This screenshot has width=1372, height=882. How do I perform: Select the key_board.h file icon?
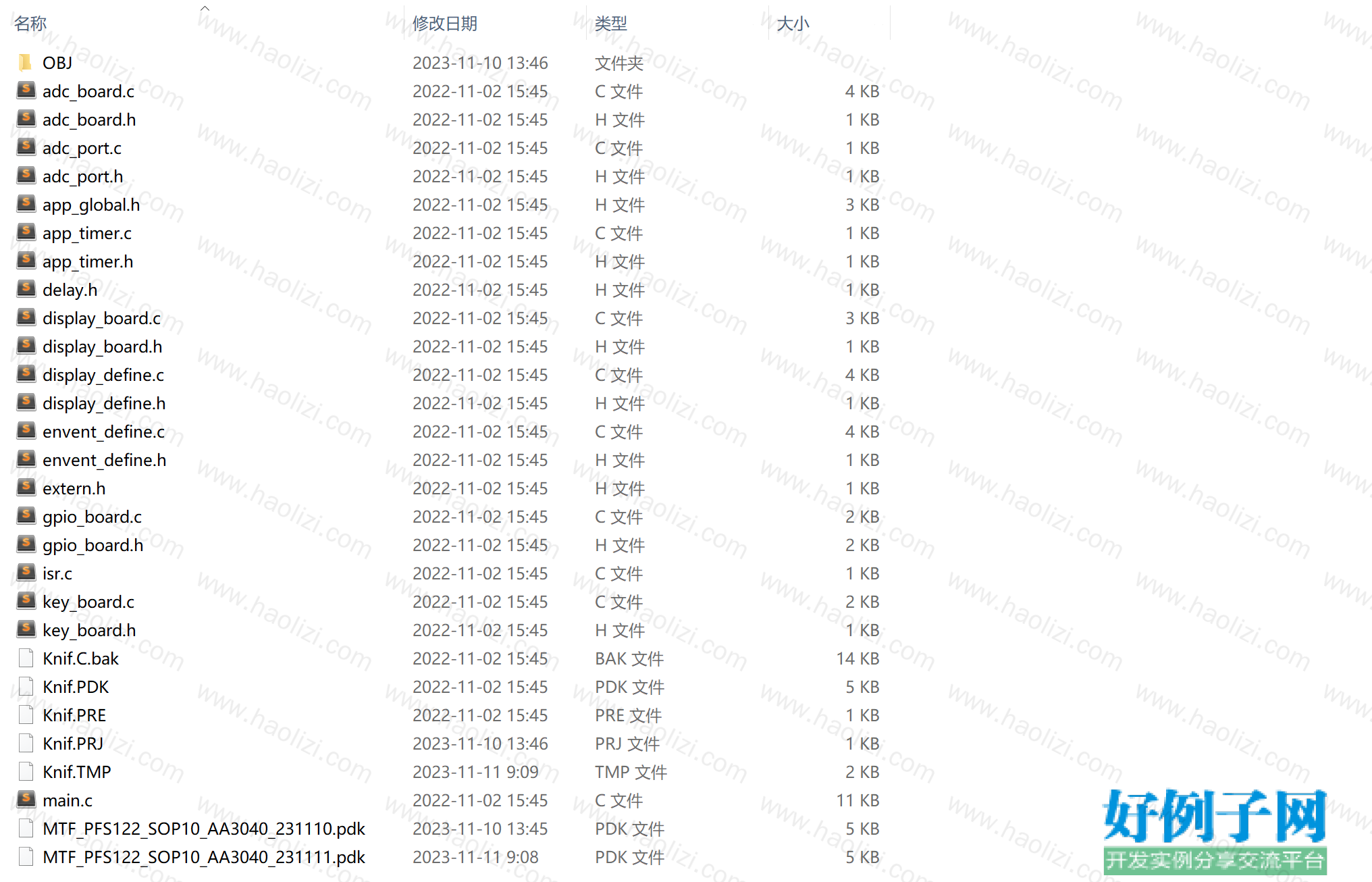point(26,629)
